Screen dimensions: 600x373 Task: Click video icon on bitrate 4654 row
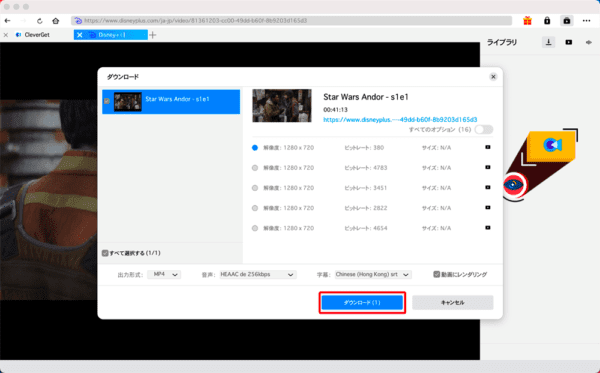488,228
